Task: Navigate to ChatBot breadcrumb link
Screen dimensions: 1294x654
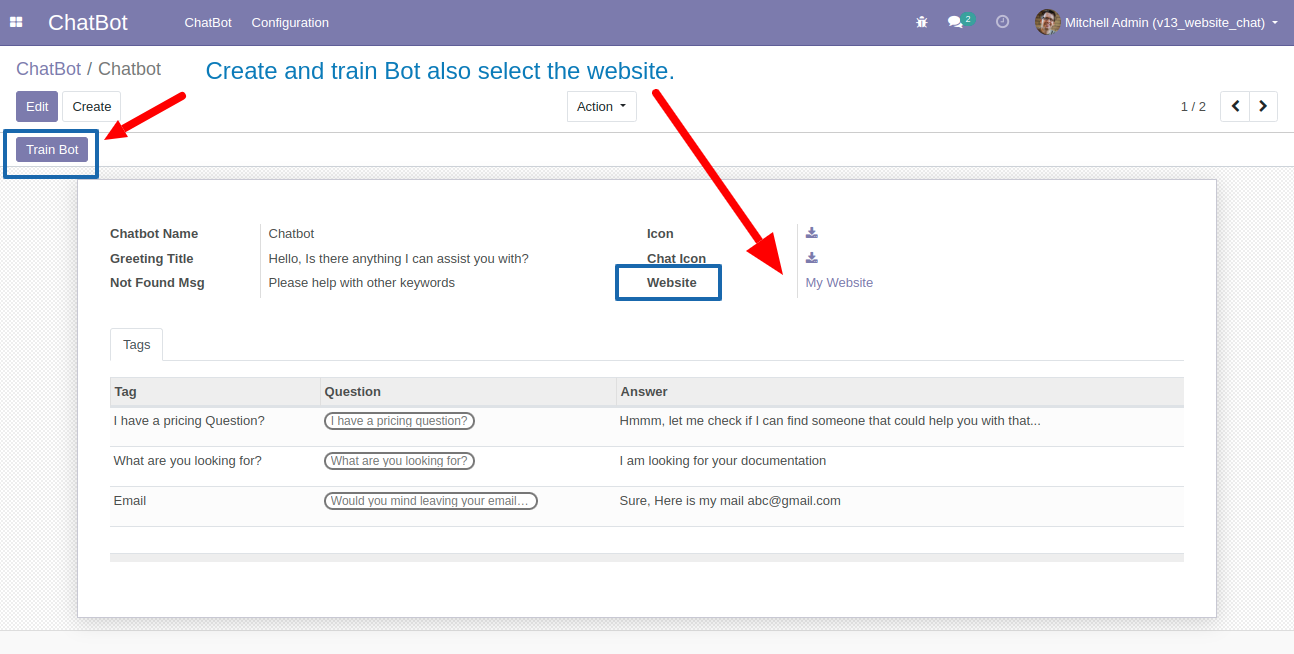Action: point(48,69)
